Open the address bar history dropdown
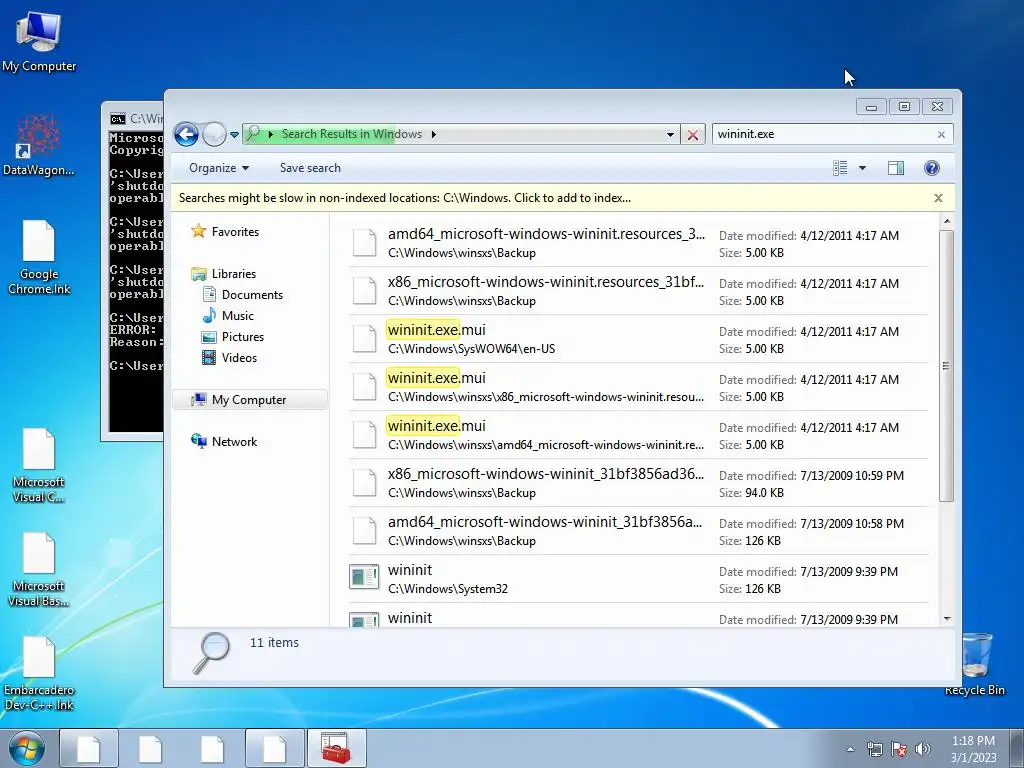Viewport: 1024px width, 768px height. [670, 135]
